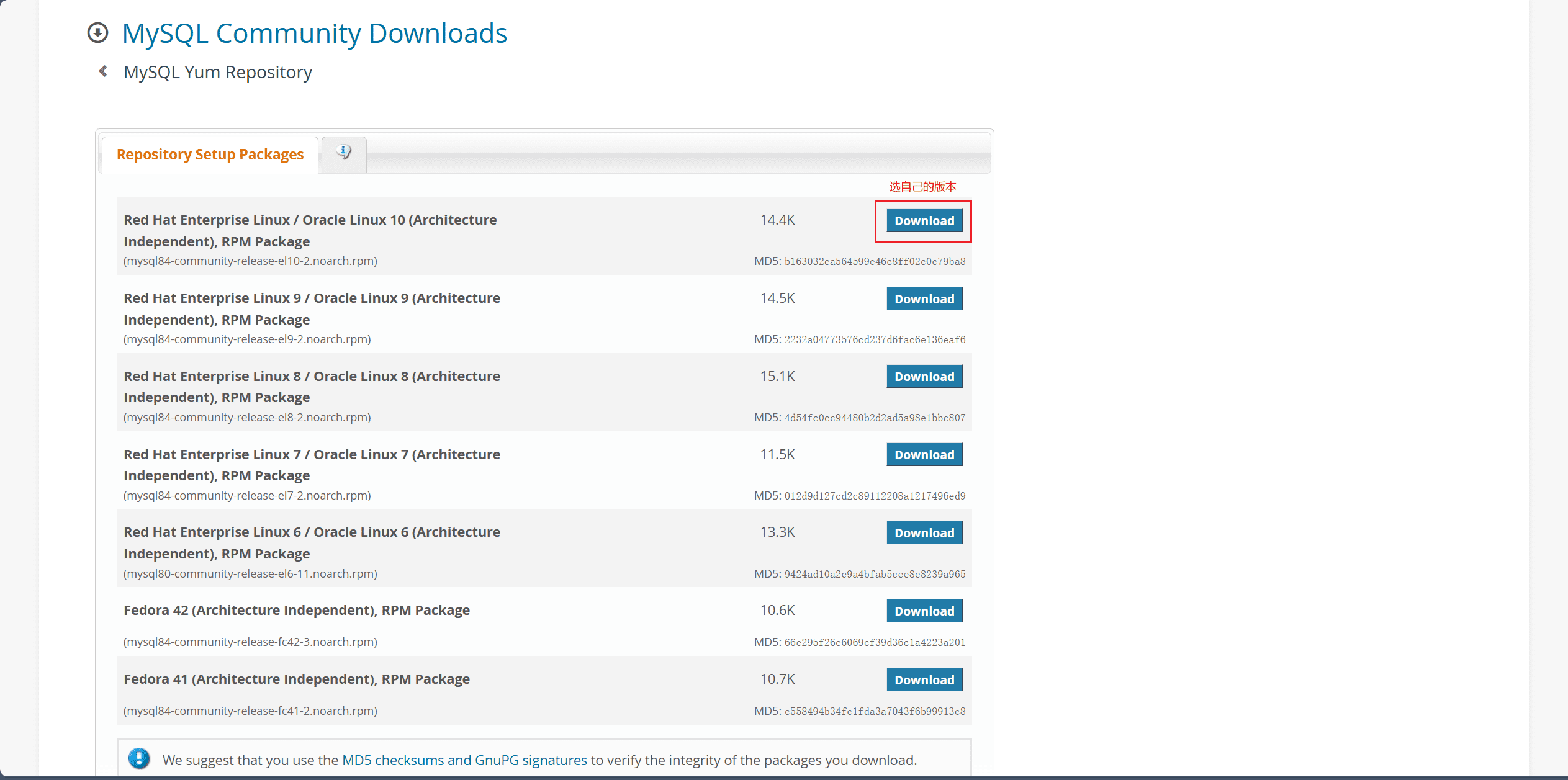The width and height of the screenshot is (1568, 780).
Task: Download the Fedora 41 RPM package
Action: click(924, 680)
